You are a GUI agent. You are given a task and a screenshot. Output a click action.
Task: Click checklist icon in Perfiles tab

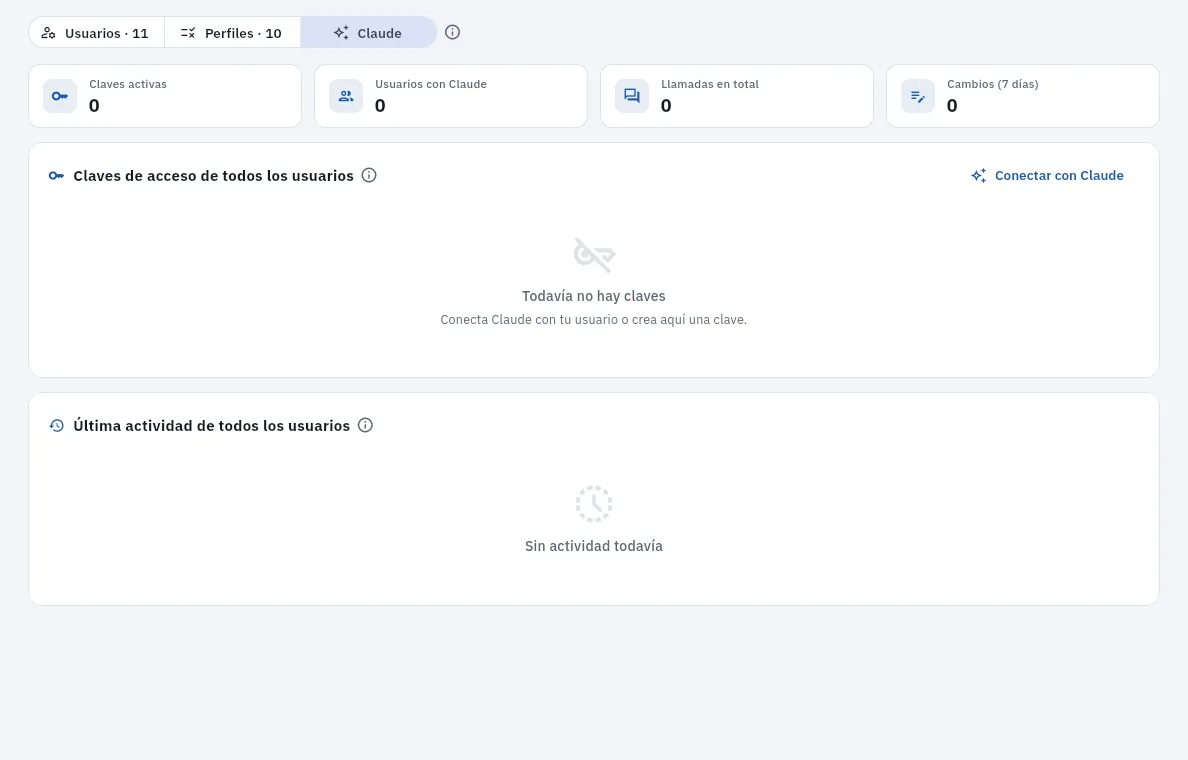[188, 33]
